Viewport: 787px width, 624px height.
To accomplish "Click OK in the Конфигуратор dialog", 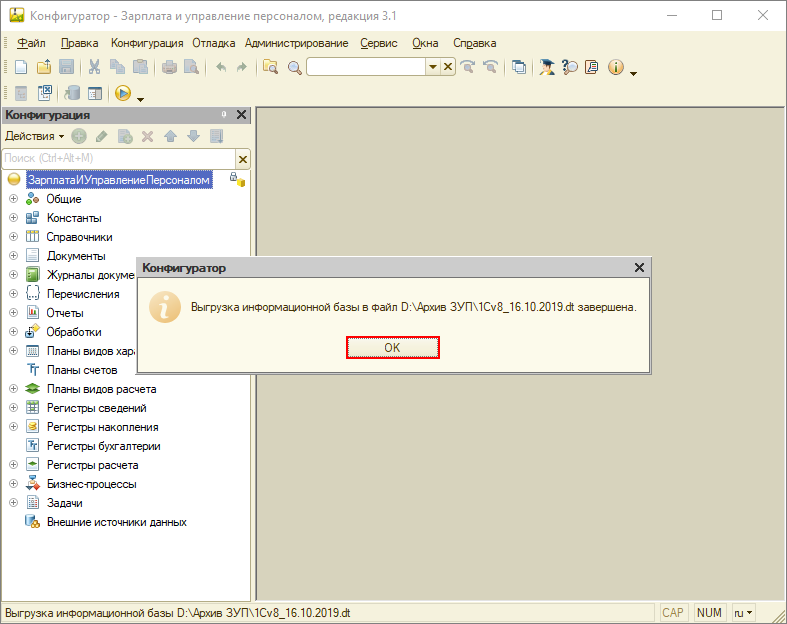I will (x=393, y=346).
